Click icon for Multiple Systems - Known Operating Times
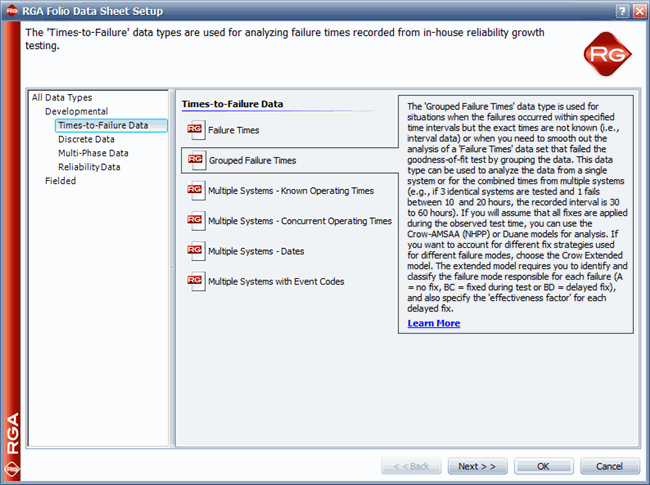The height and width of the screenshot is (485, 650). pyautogui.click(x=195, y=190)
